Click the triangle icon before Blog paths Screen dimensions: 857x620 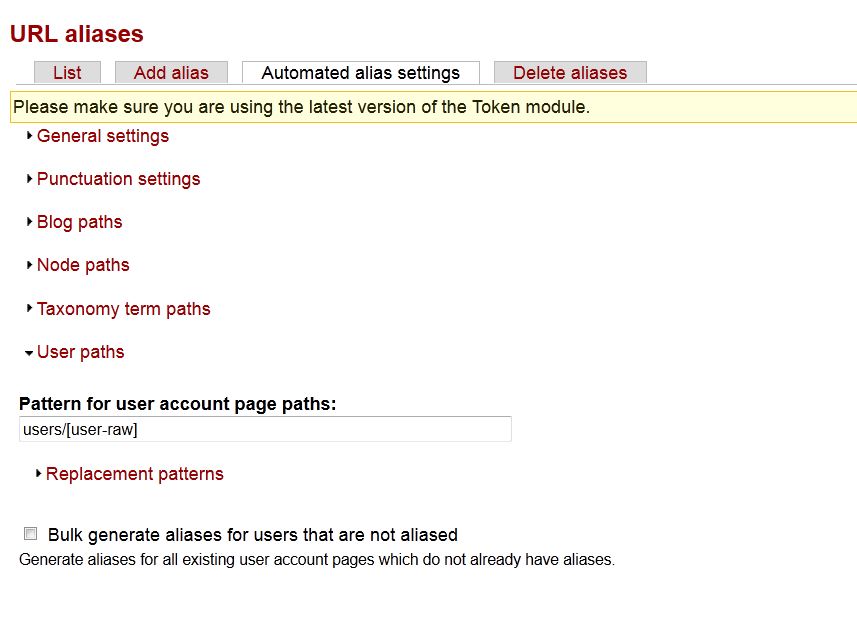[30, 222]
